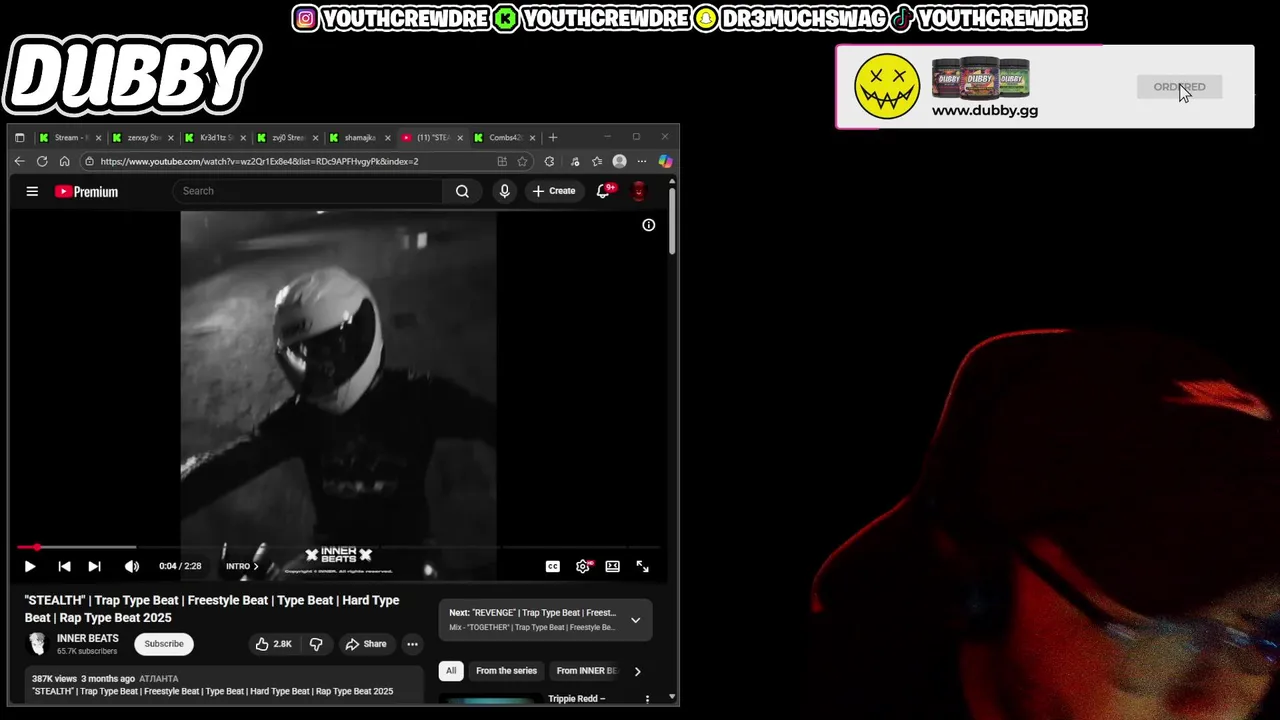
Task: Subscribe to the INNER BEATS channel
Action: click(x=164, y=644)
